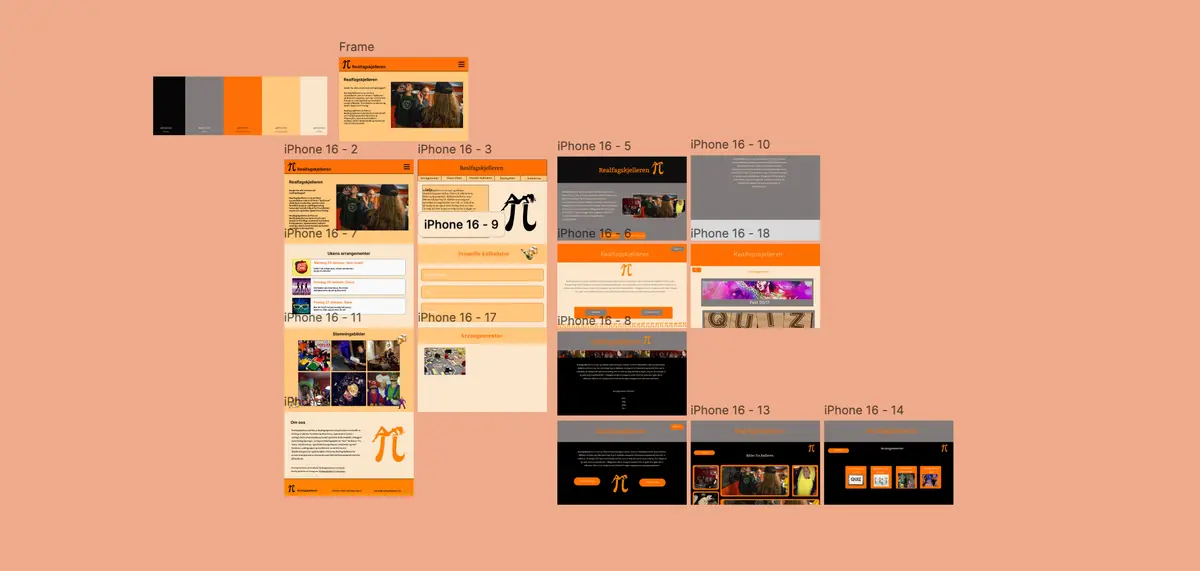Select the large black pi in iPhone 16 - 3
The width and height of the screenshot is (1200, 571).
(x=521, y=213)
